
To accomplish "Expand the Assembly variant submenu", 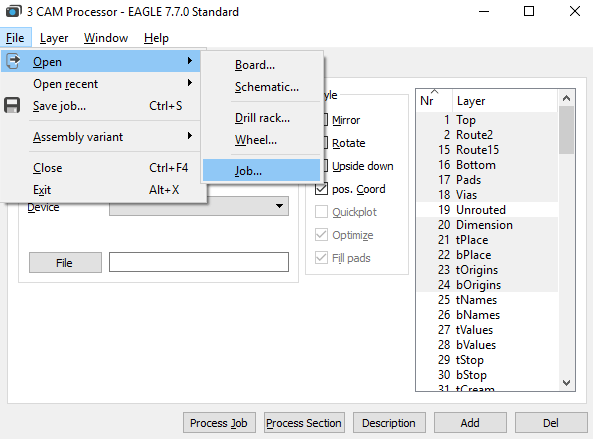I will pos(100,137).
